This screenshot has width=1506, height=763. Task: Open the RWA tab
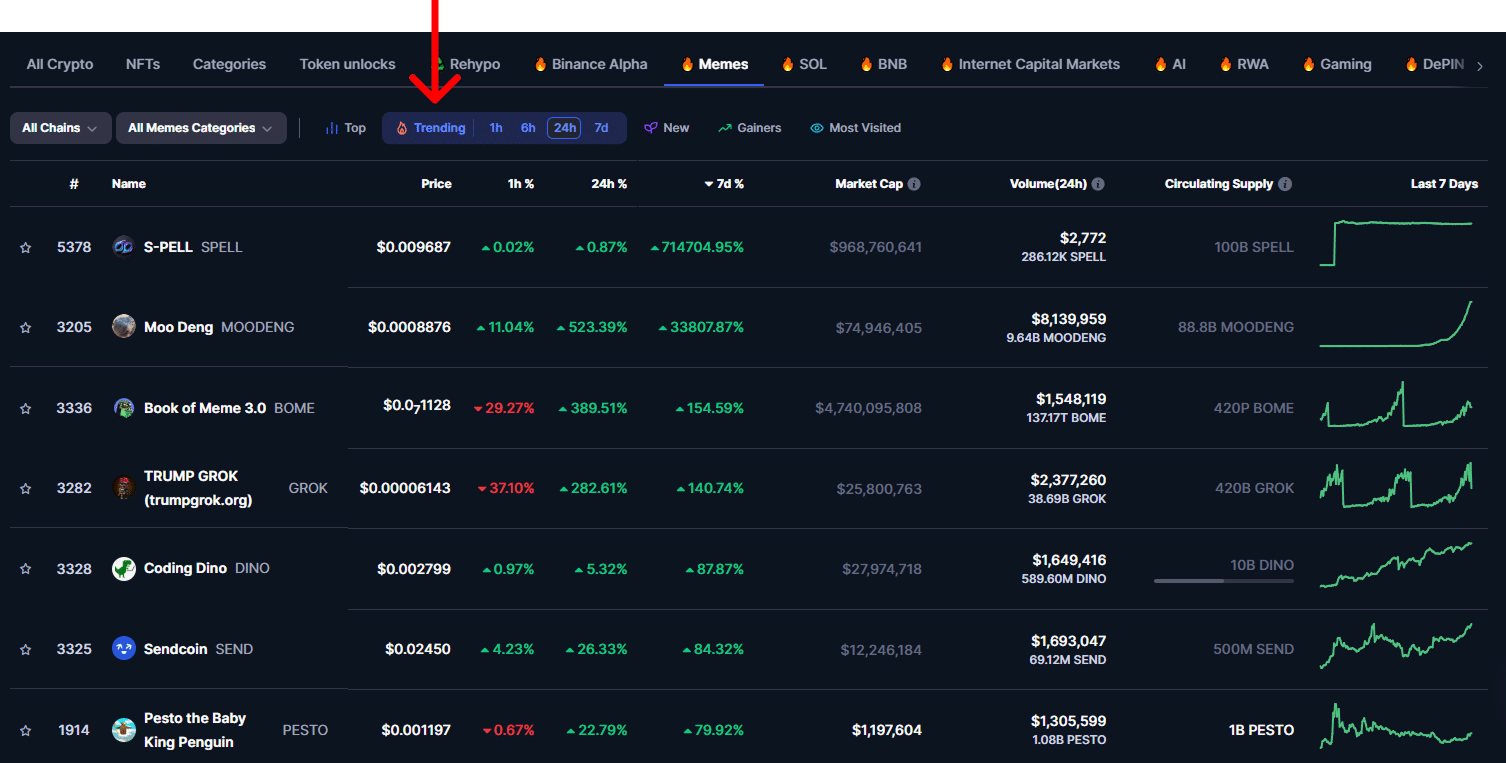coord(1244,64)
